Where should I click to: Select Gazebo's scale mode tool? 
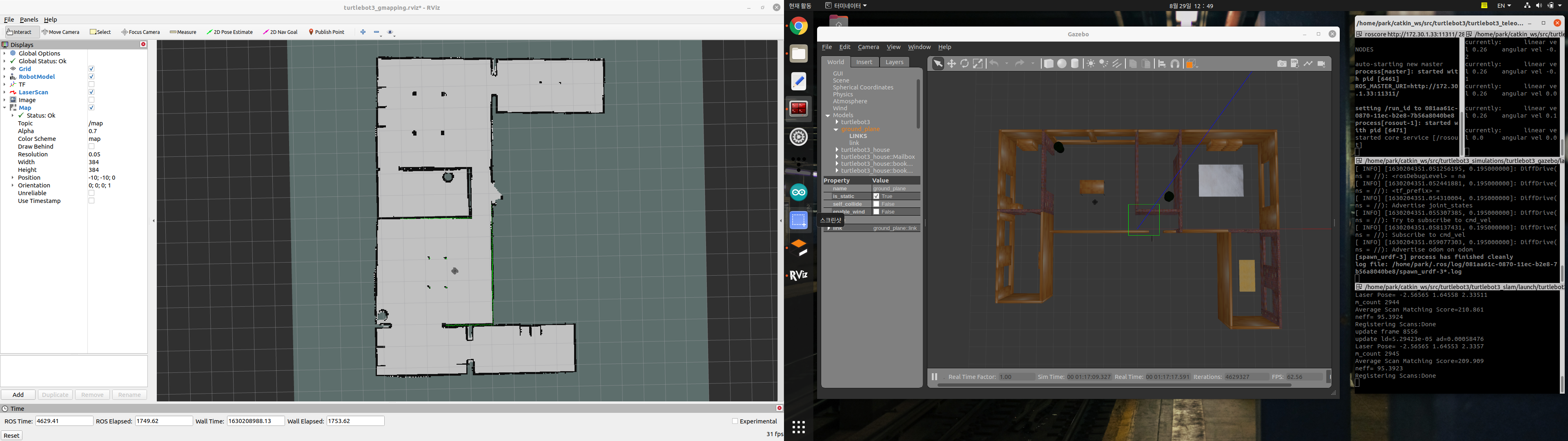[x=978, y=64]
